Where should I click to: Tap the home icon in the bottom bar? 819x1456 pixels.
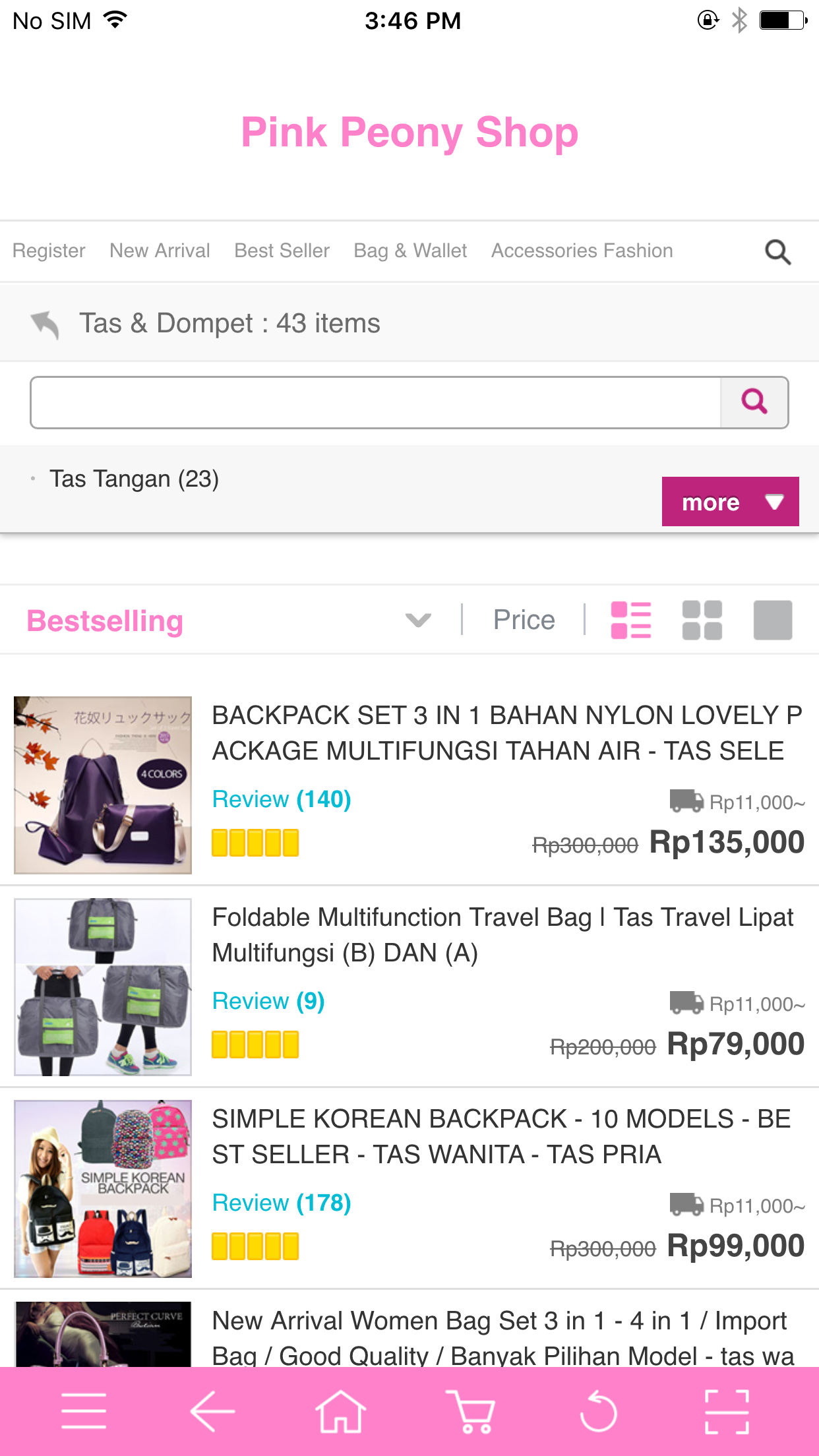340,1411
